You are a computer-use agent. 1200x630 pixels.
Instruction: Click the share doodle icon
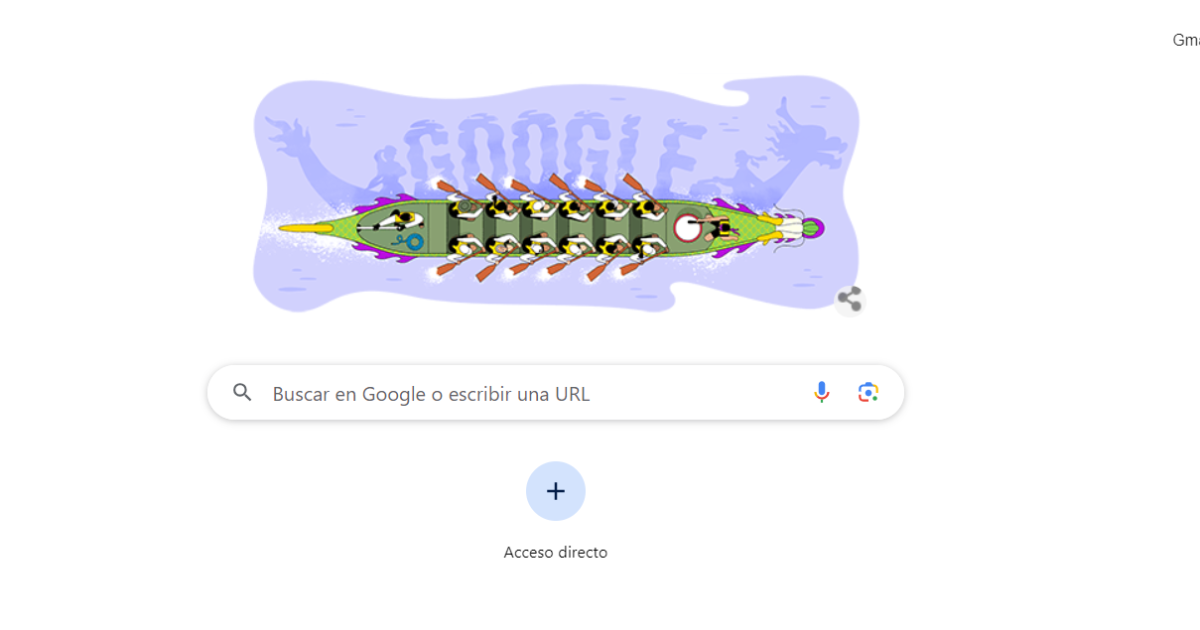tap(849, 299)
